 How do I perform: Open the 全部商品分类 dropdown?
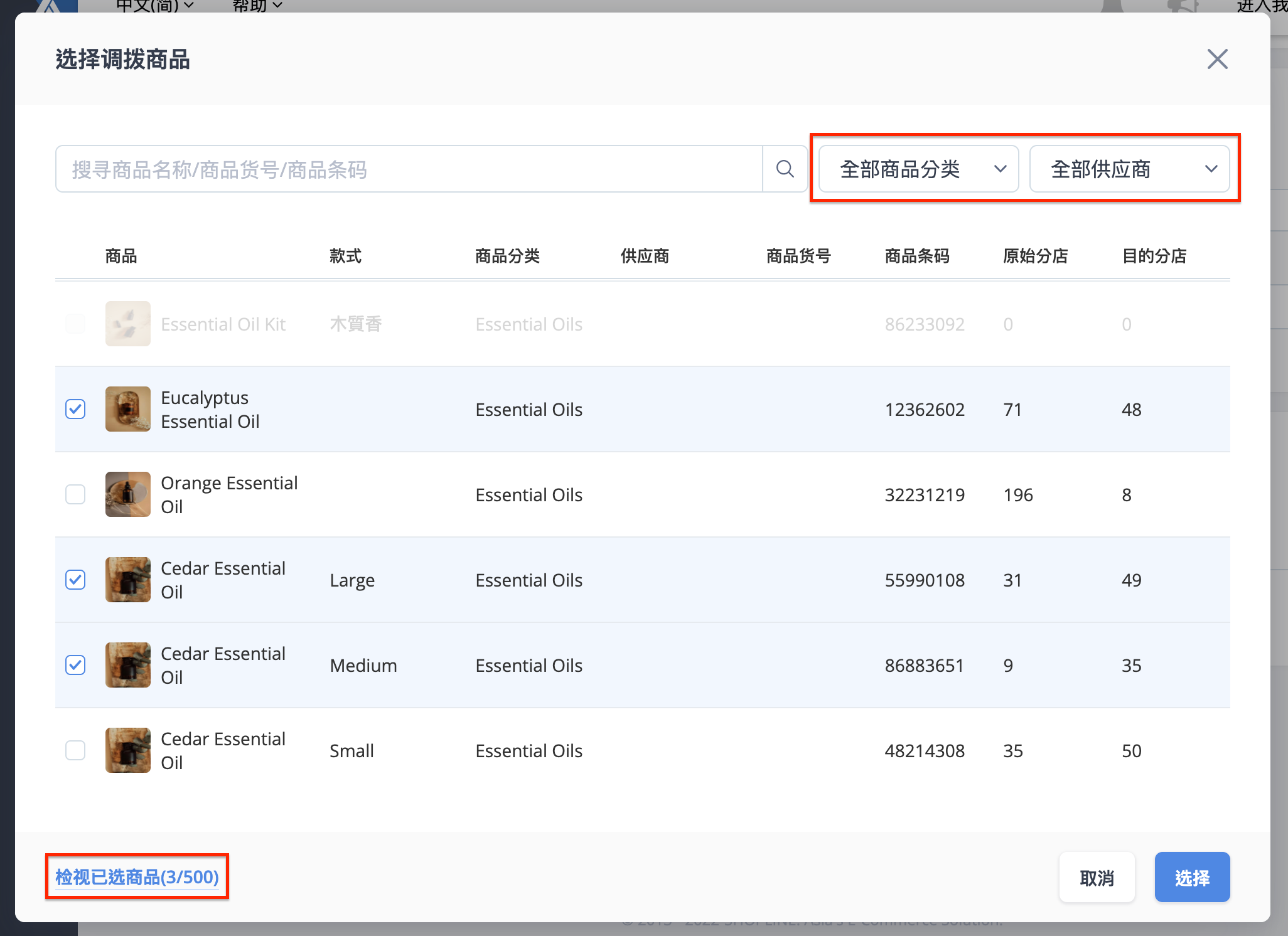click(918, 169)
